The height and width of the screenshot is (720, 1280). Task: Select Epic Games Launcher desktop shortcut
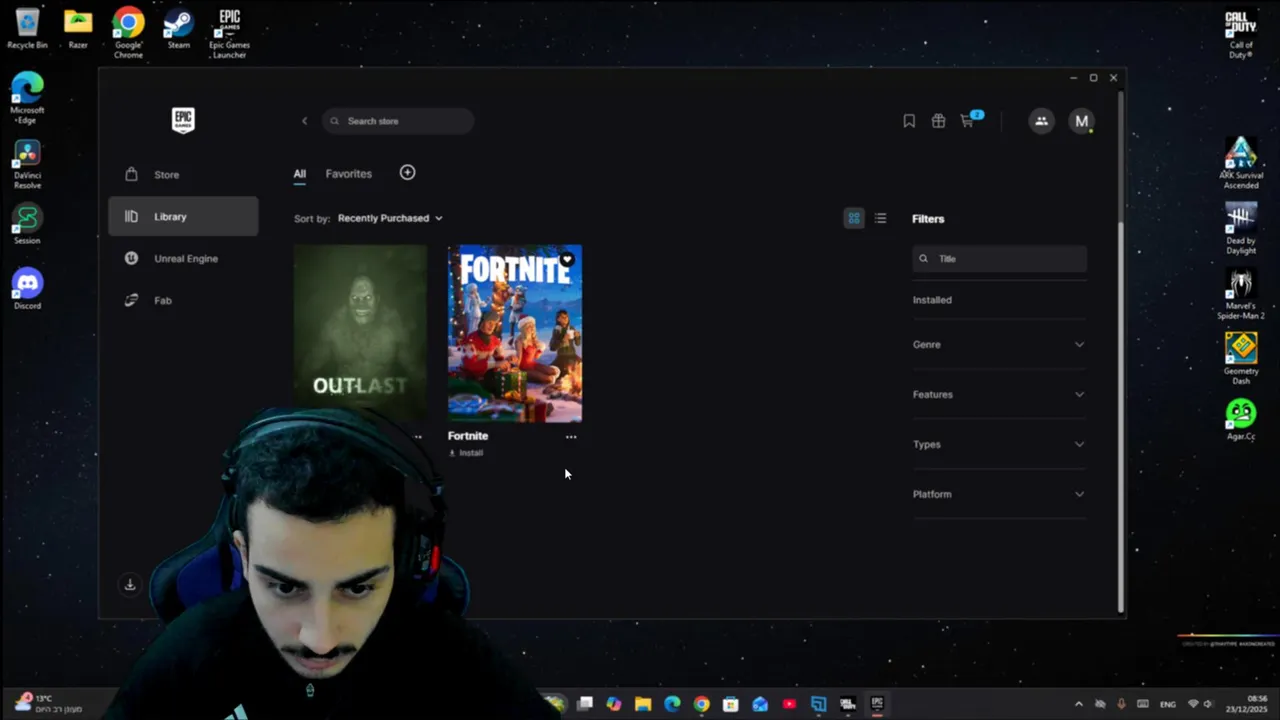[x=229, y=31]
